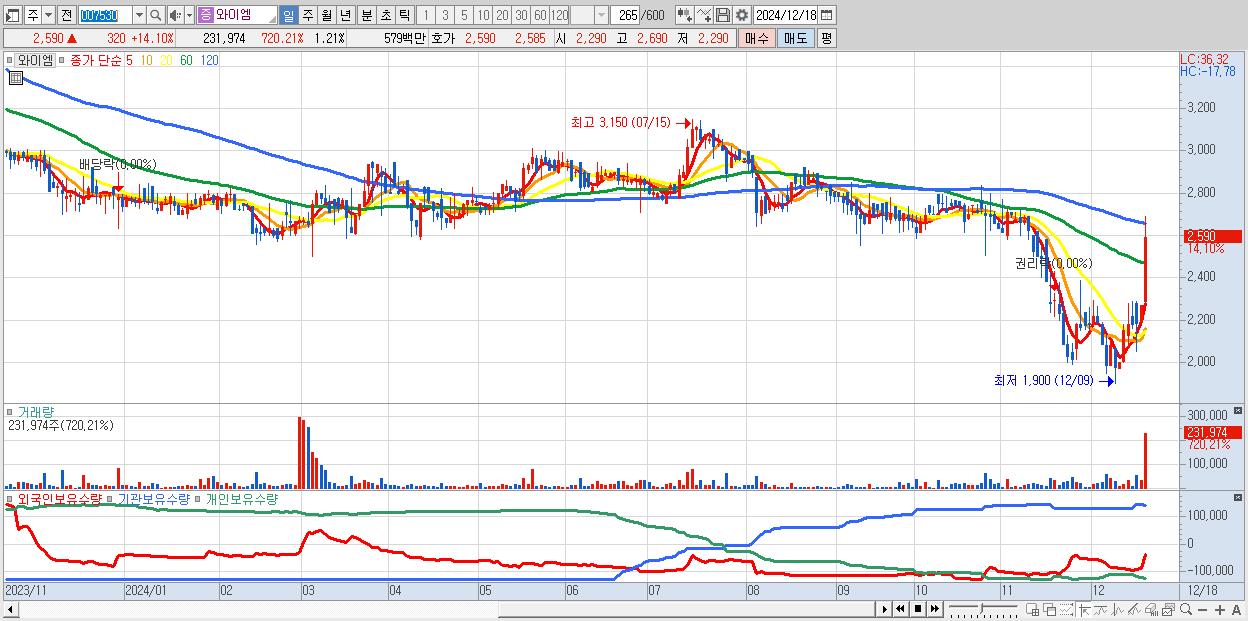
Task: Stop the chart replay
Action: point(918,609)
